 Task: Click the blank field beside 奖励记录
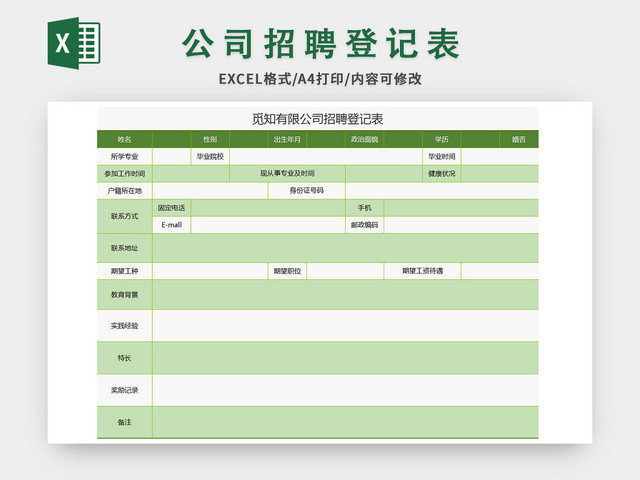click(345, 390)
